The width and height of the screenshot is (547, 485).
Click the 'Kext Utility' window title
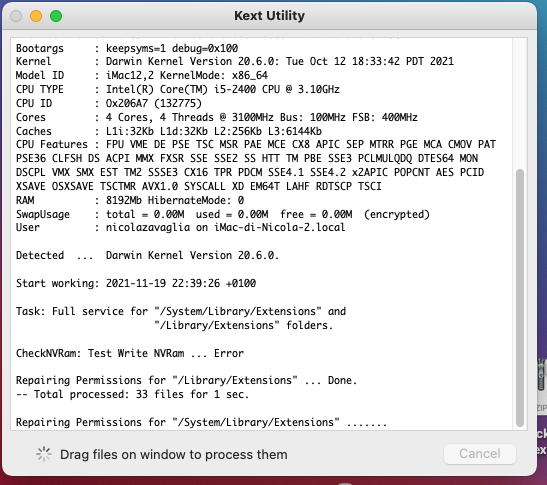pyautogui.click(x=269, y=16)
